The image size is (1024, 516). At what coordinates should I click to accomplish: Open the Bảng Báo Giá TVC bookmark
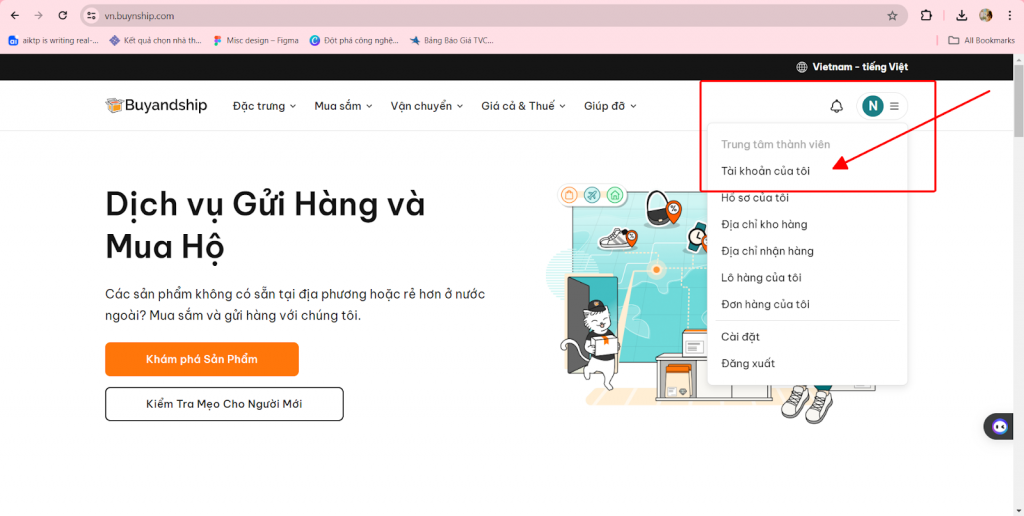click(451, 40)
